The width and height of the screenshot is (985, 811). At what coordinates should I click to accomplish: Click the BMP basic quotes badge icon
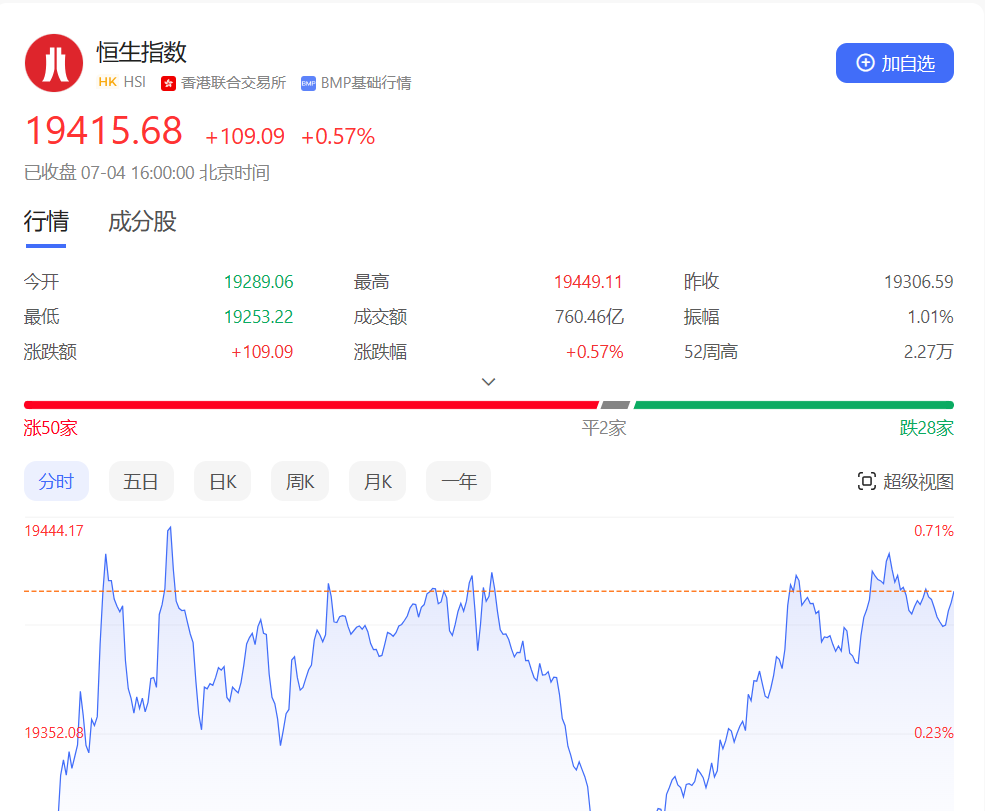(x=308, y=84)
